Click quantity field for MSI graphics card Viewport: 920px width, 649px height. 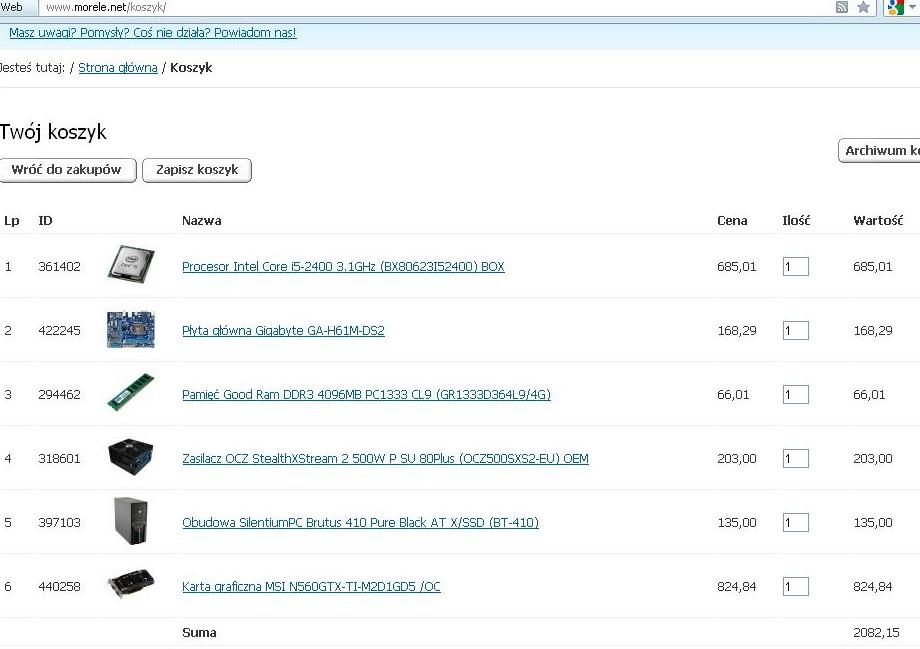click(796, 586)
